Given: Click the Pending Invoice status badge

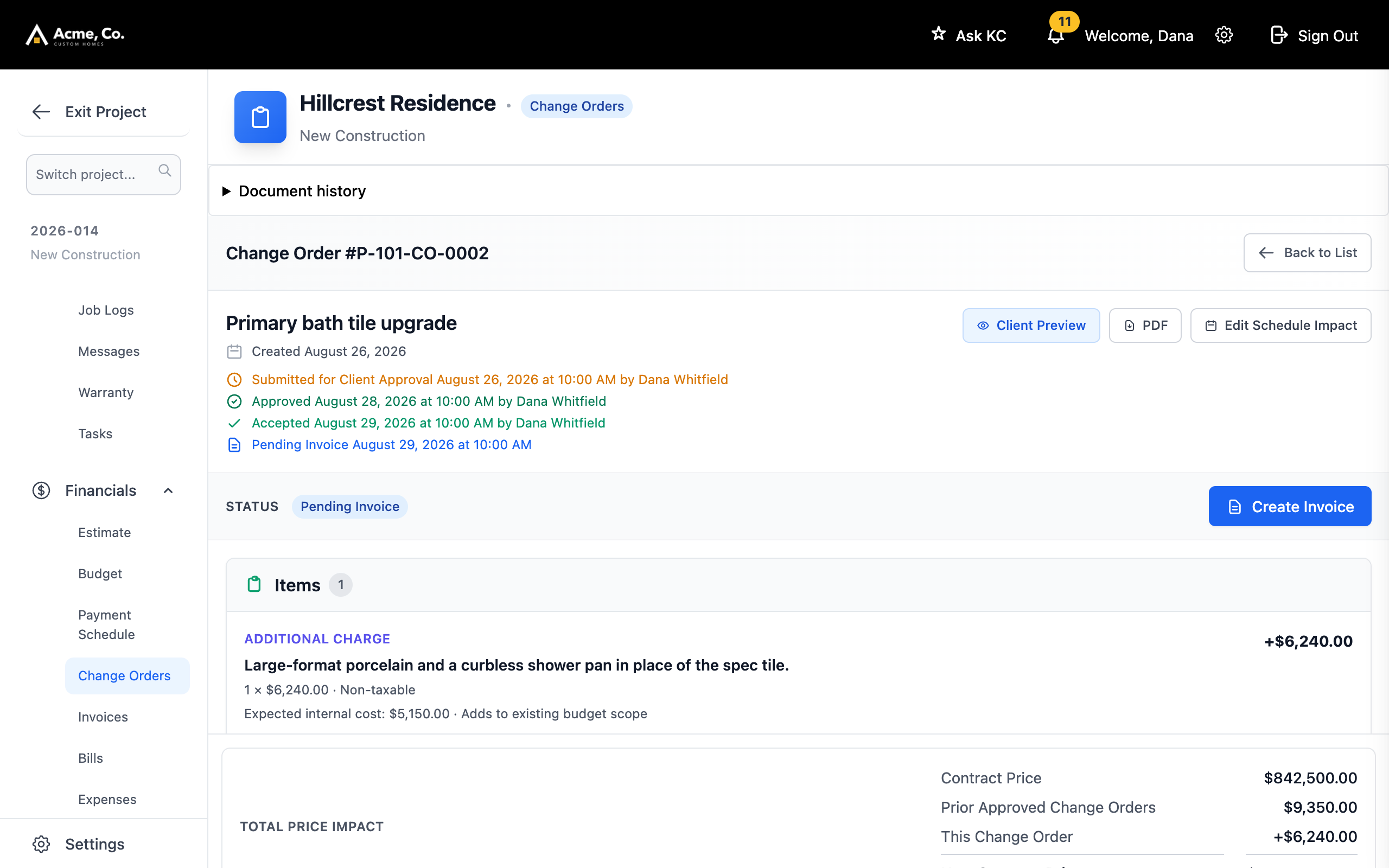Looking at the screenshot, I should (x=349, y=506).
